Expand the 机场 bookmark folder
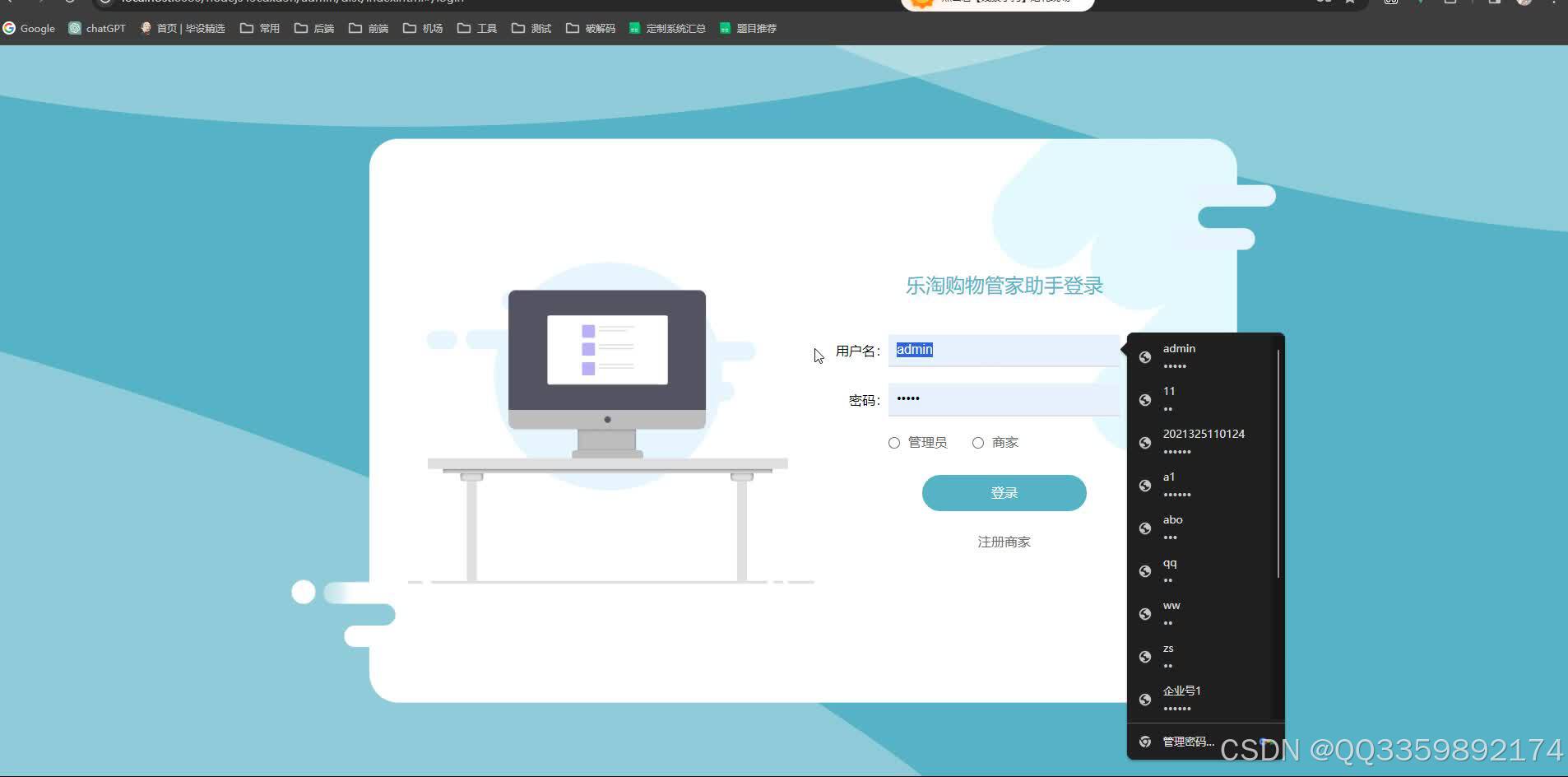The width and height of the screenshot is (1568, 777). (x=423, y=28)
